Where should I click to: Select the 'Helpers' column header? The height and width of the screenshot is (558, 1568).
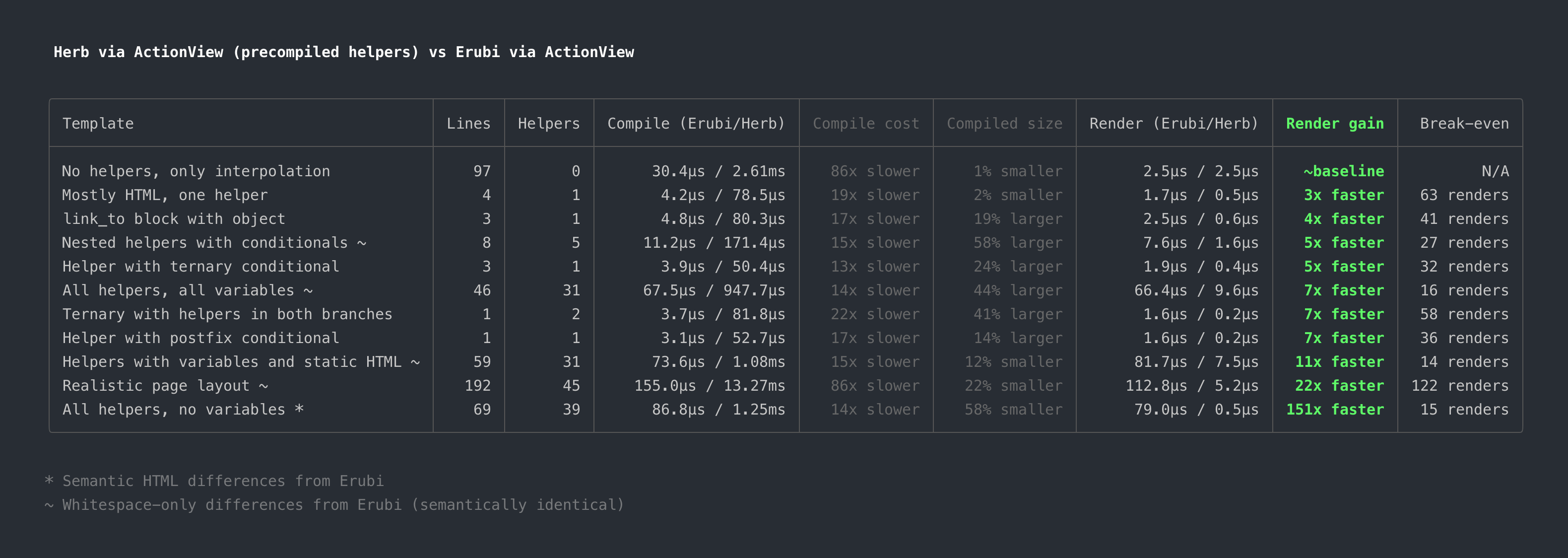click(x=548, y=124)
